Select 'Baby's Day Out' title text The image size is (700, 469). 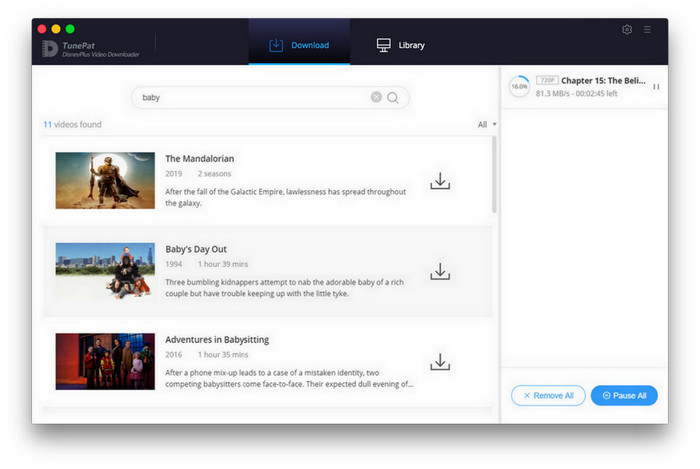196,249
